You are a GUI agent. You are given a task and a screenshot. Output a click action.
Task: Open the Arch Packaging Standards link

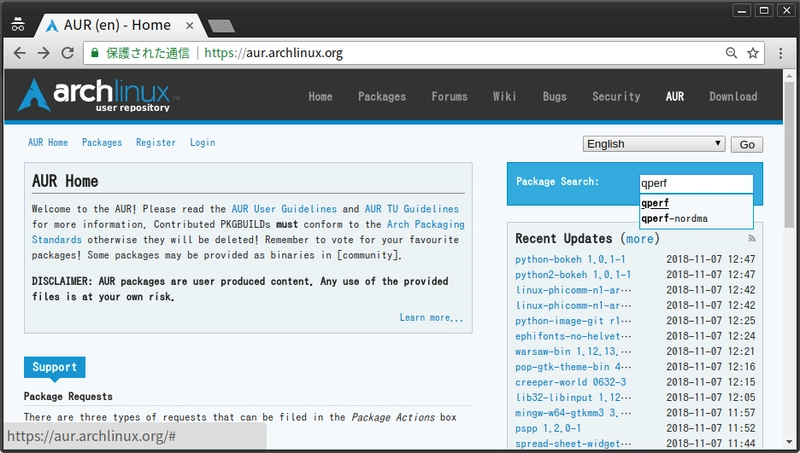[x=426, y=224]
